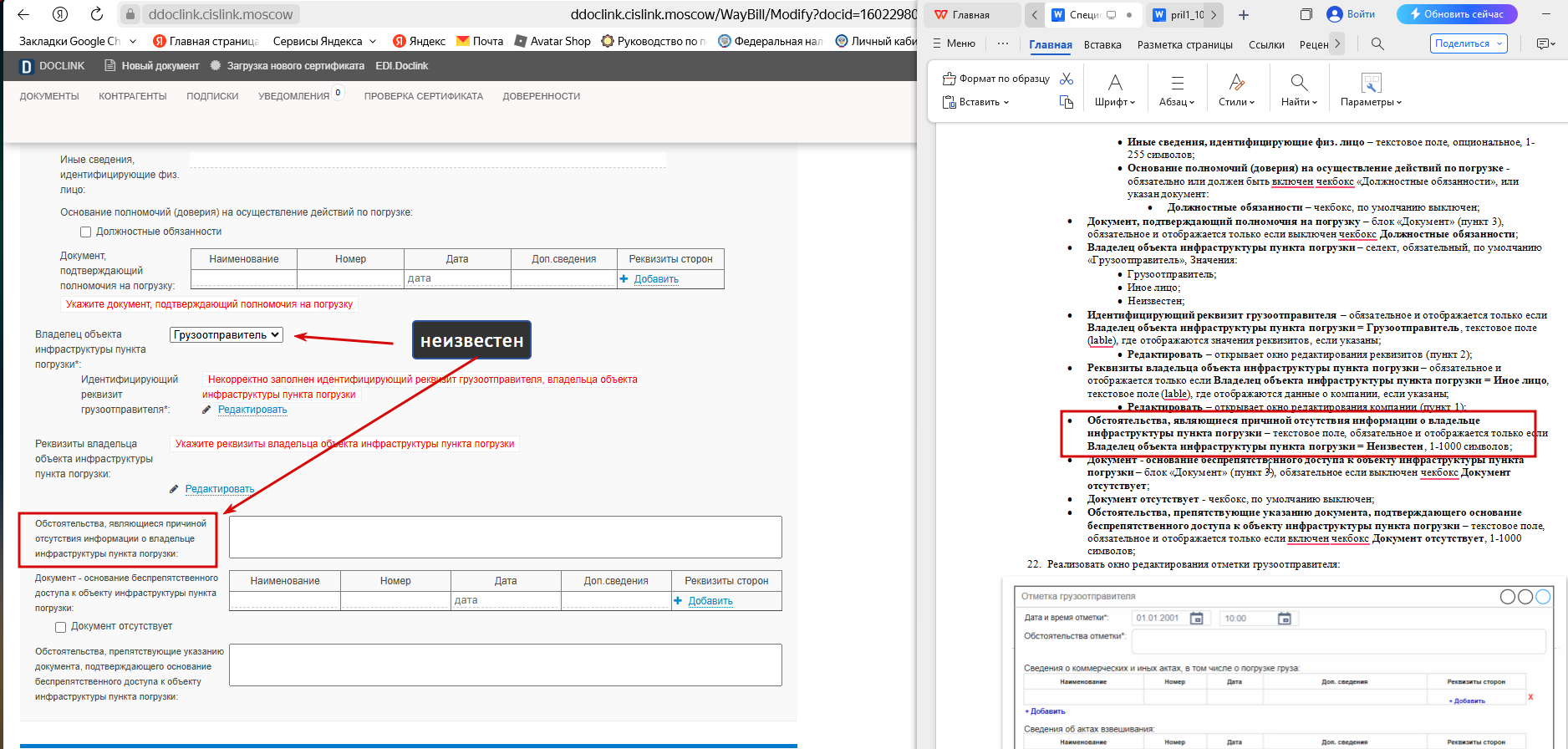This screenshot has height=749, width=1568.
Task: Create a Новый документ in Doclink
Action: tap(151, 66)
